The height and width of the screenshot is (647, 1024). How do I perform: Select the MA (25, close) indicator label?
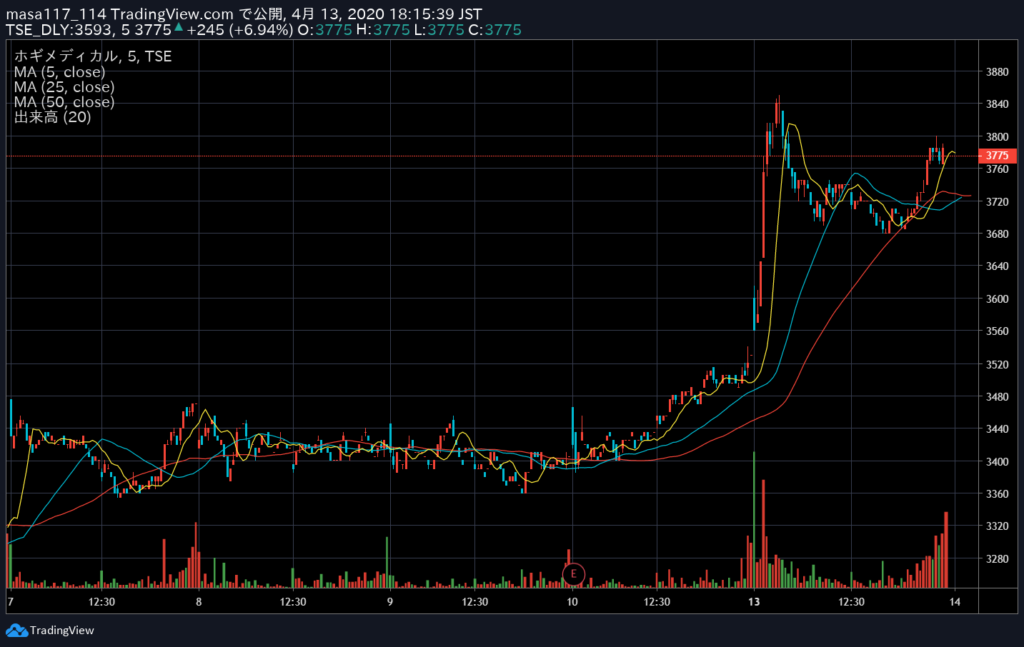click(x=64, y=87)
